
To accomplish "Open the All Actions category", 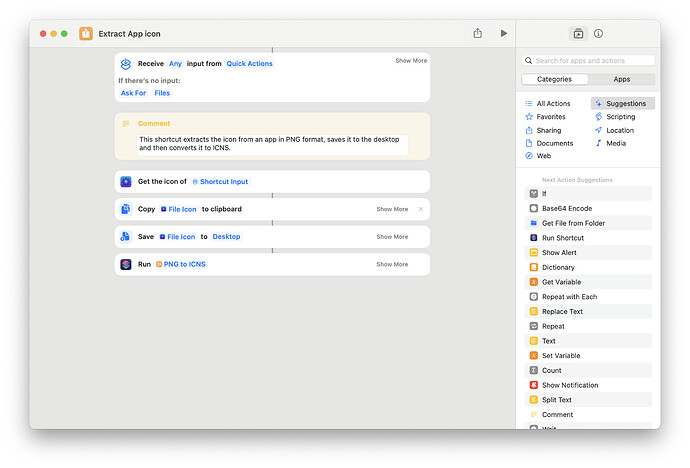I will tap(548, 103).
